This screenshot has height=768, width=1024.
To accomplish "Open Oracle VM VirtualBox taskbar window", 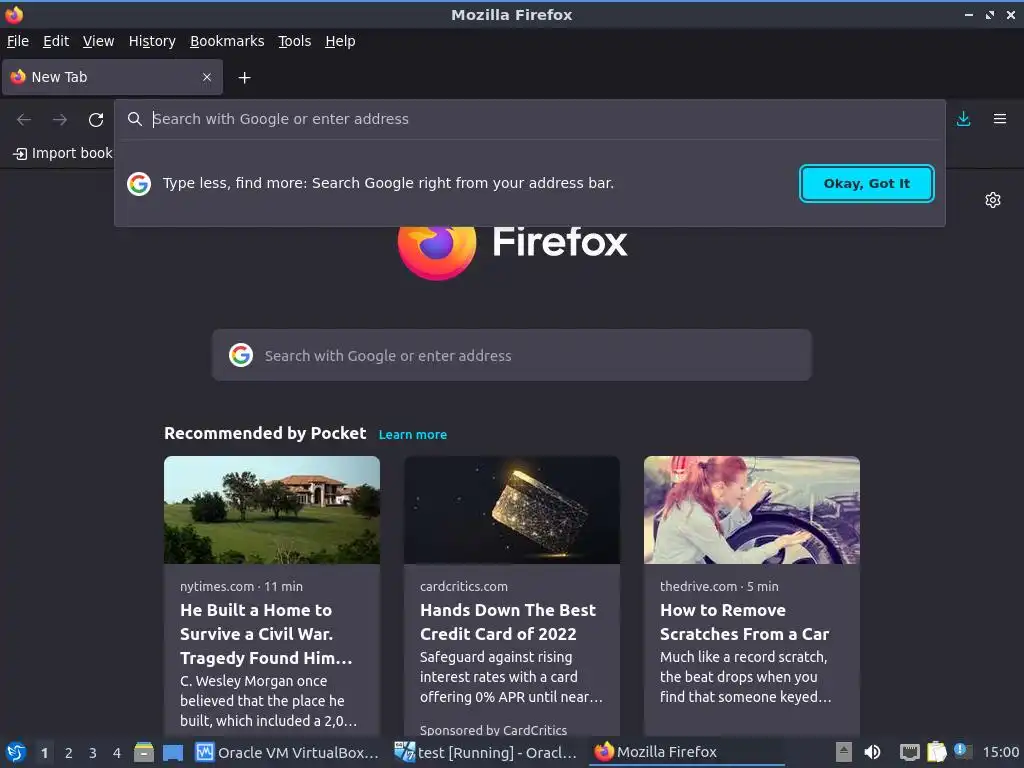I will pyautogui.click(x=287, y=752).
